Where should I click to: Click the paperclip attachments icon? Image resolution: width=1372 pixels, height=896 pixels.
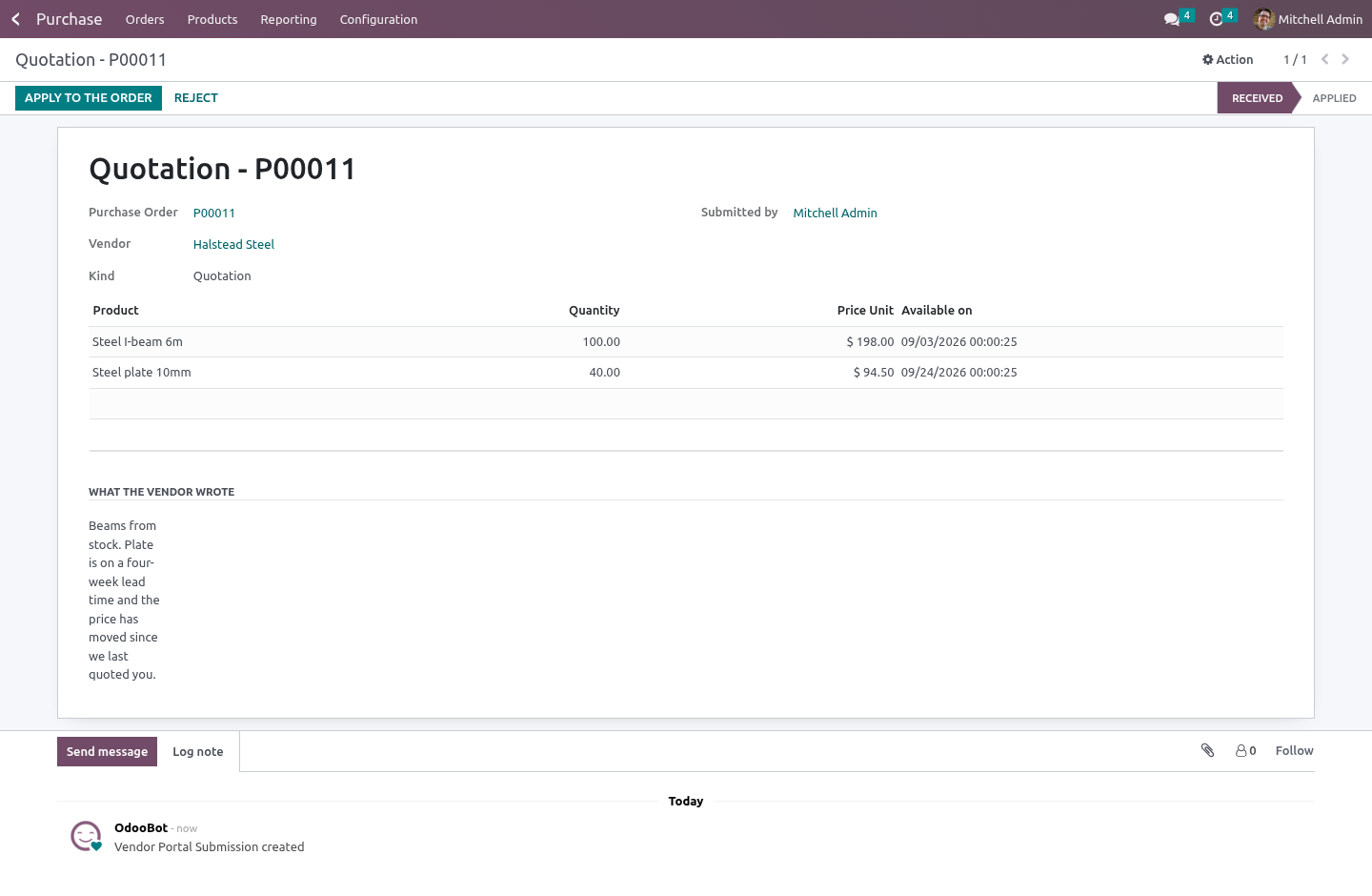coord(1207,750)
